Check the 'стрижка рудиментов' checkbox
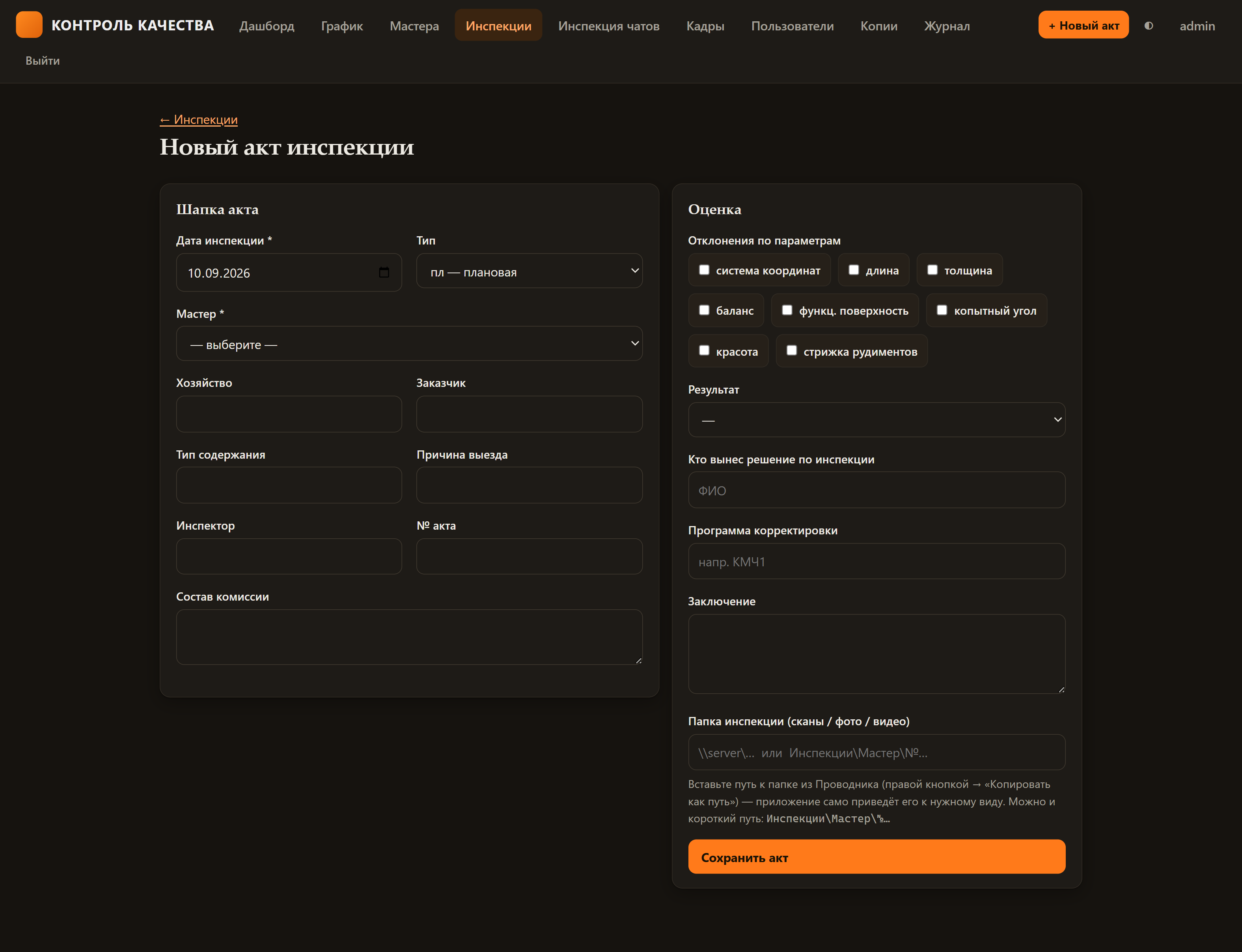Image resolution: width=1242 pixels, height=952 pixels. pos(792,351)
